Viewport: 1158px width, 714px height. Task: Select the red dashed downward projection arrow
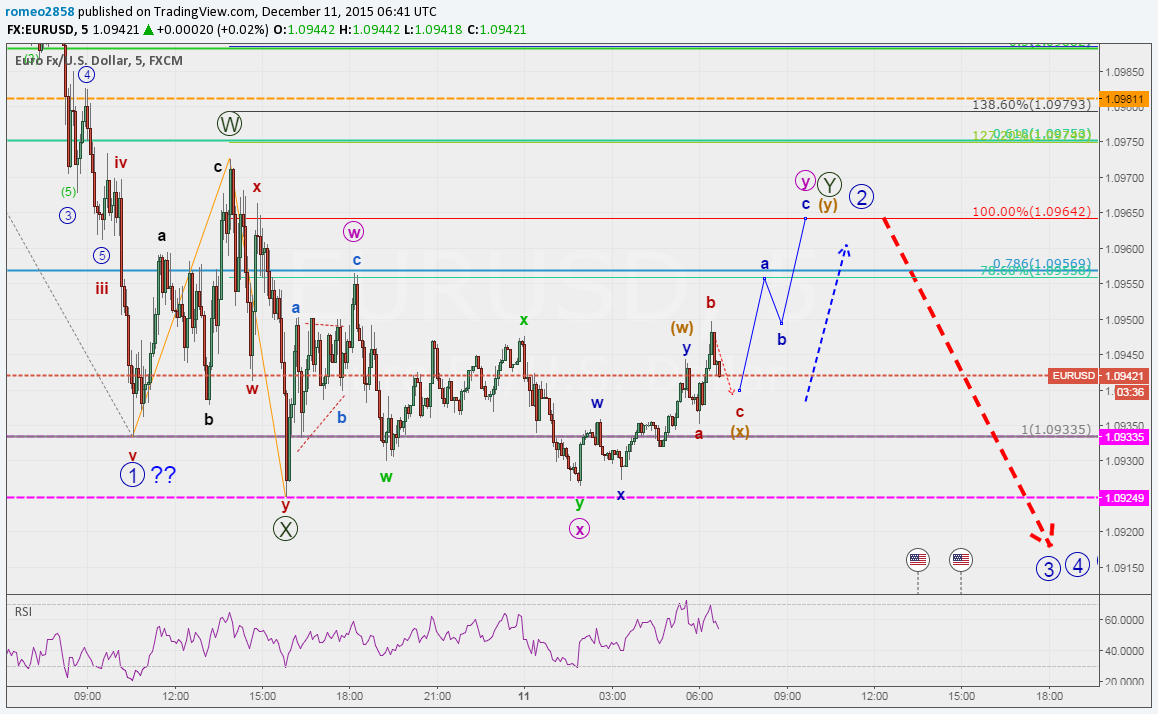(x=967, y=382)
